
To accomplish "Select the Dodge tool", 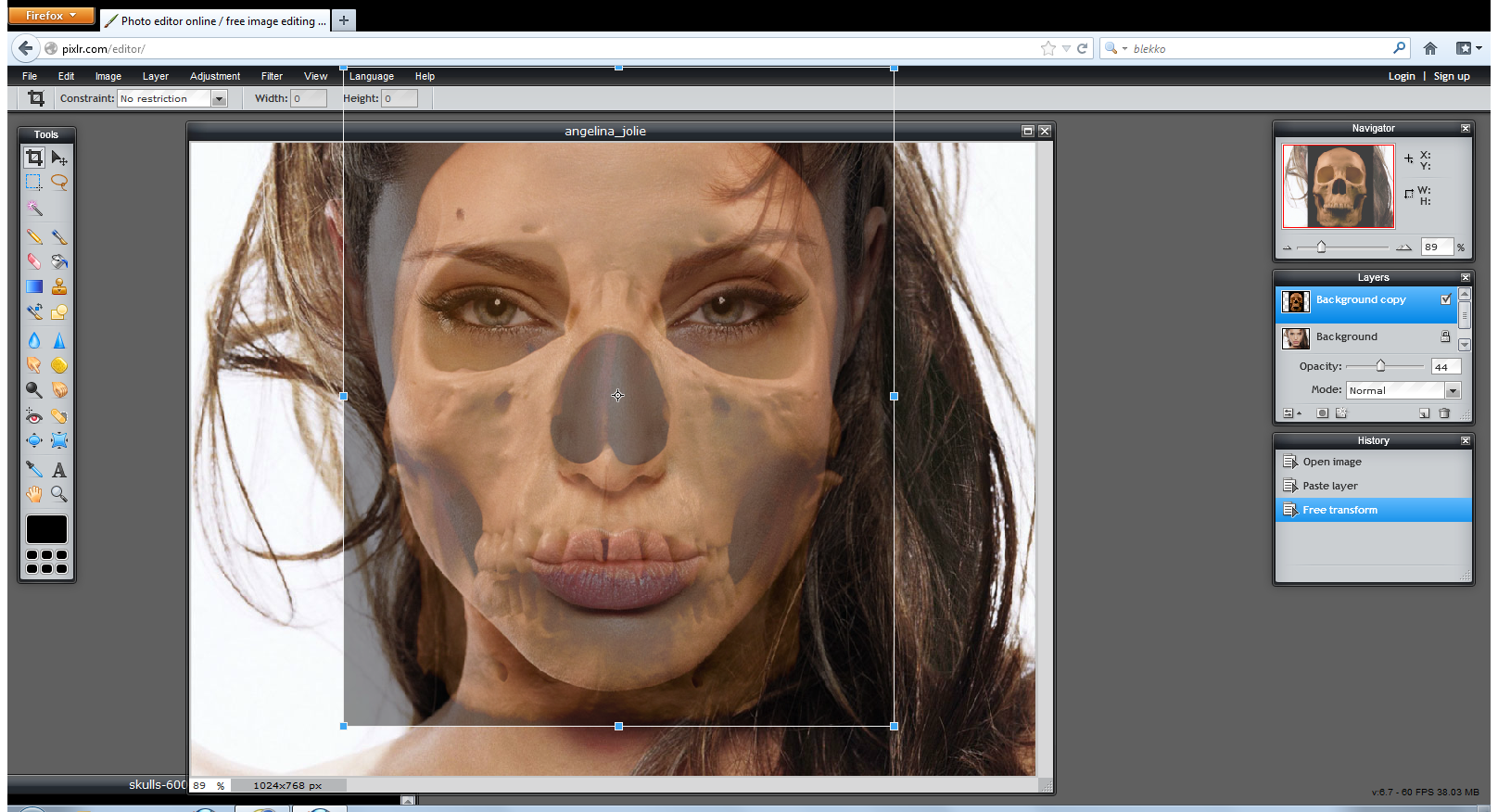I will coord(34,390).
